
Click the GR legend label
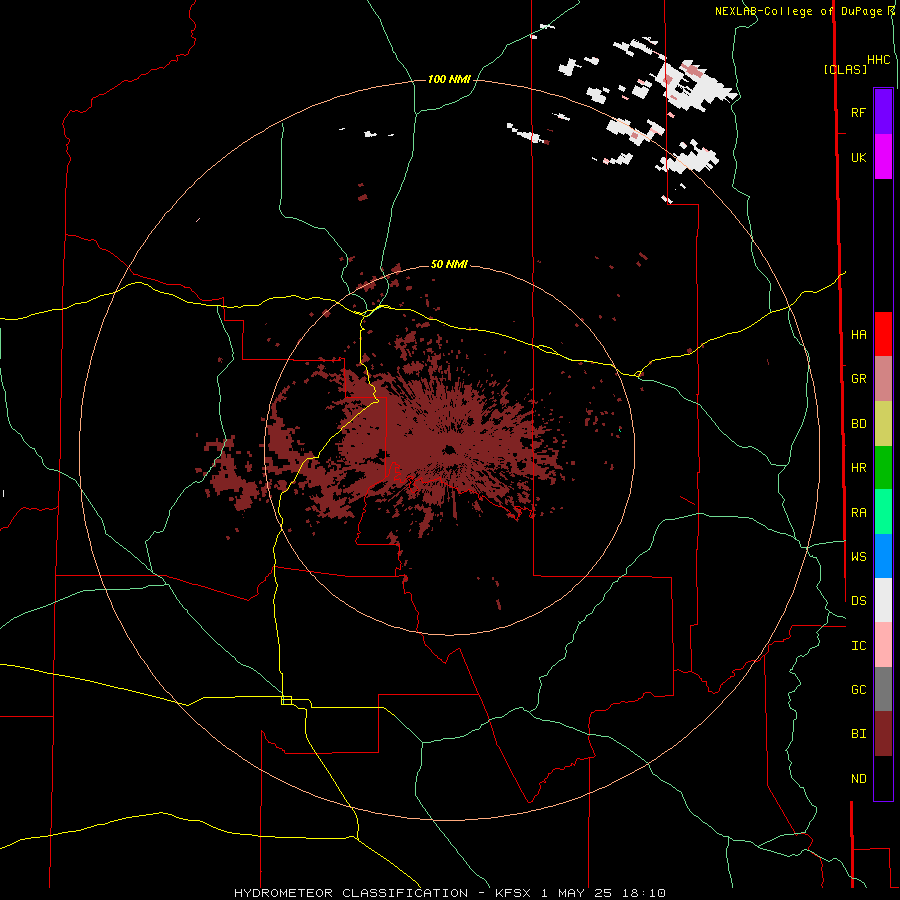click(858, 379)
